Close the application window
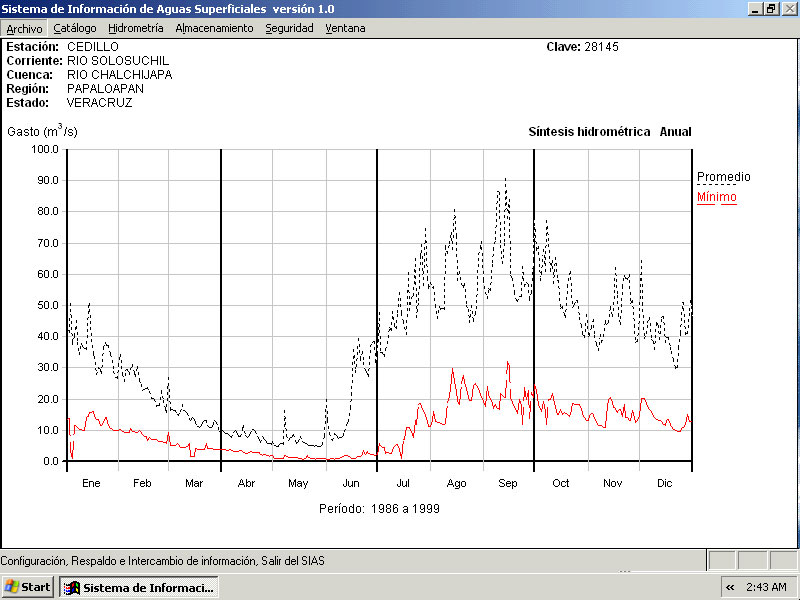The image size is (800, 600). coord(788,8)
